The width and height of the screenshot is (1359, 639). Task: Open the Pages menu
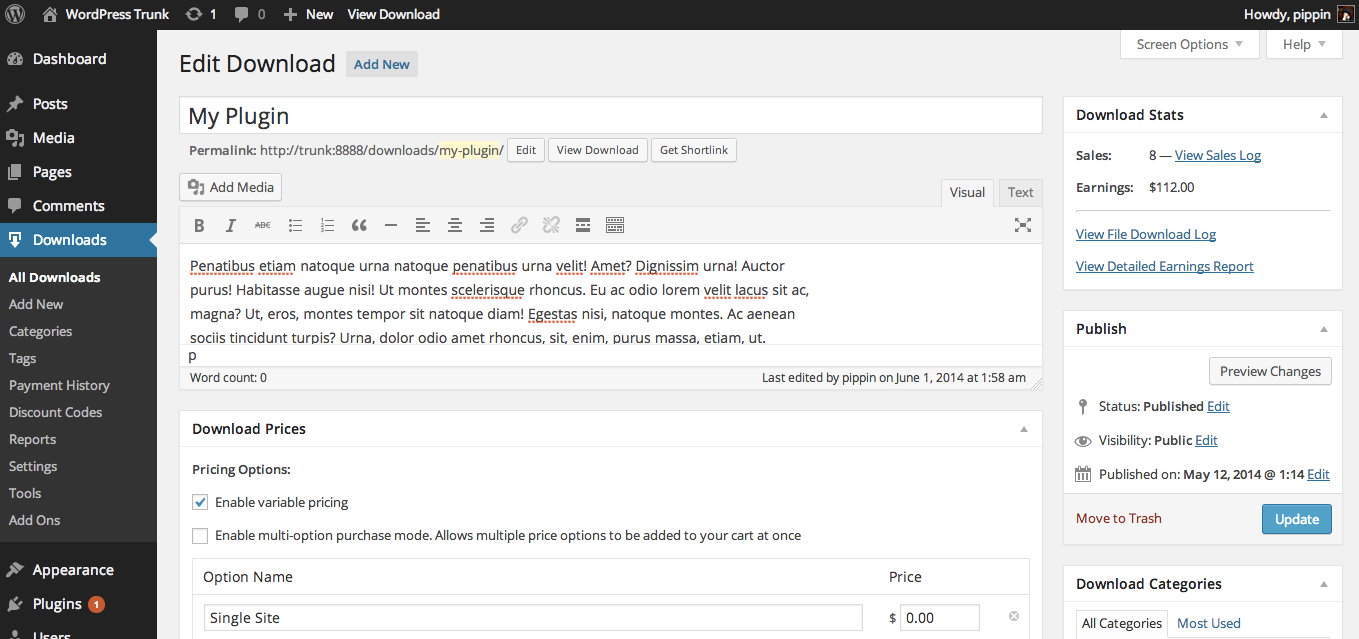coord(78,172)
